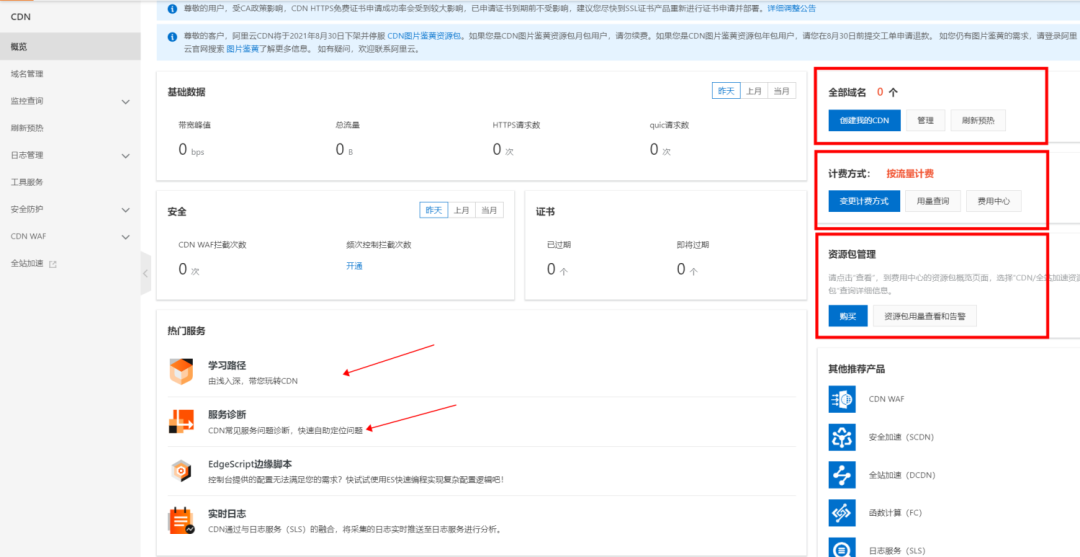Expand the 安全防护 sidebar menu

(125, 209)
